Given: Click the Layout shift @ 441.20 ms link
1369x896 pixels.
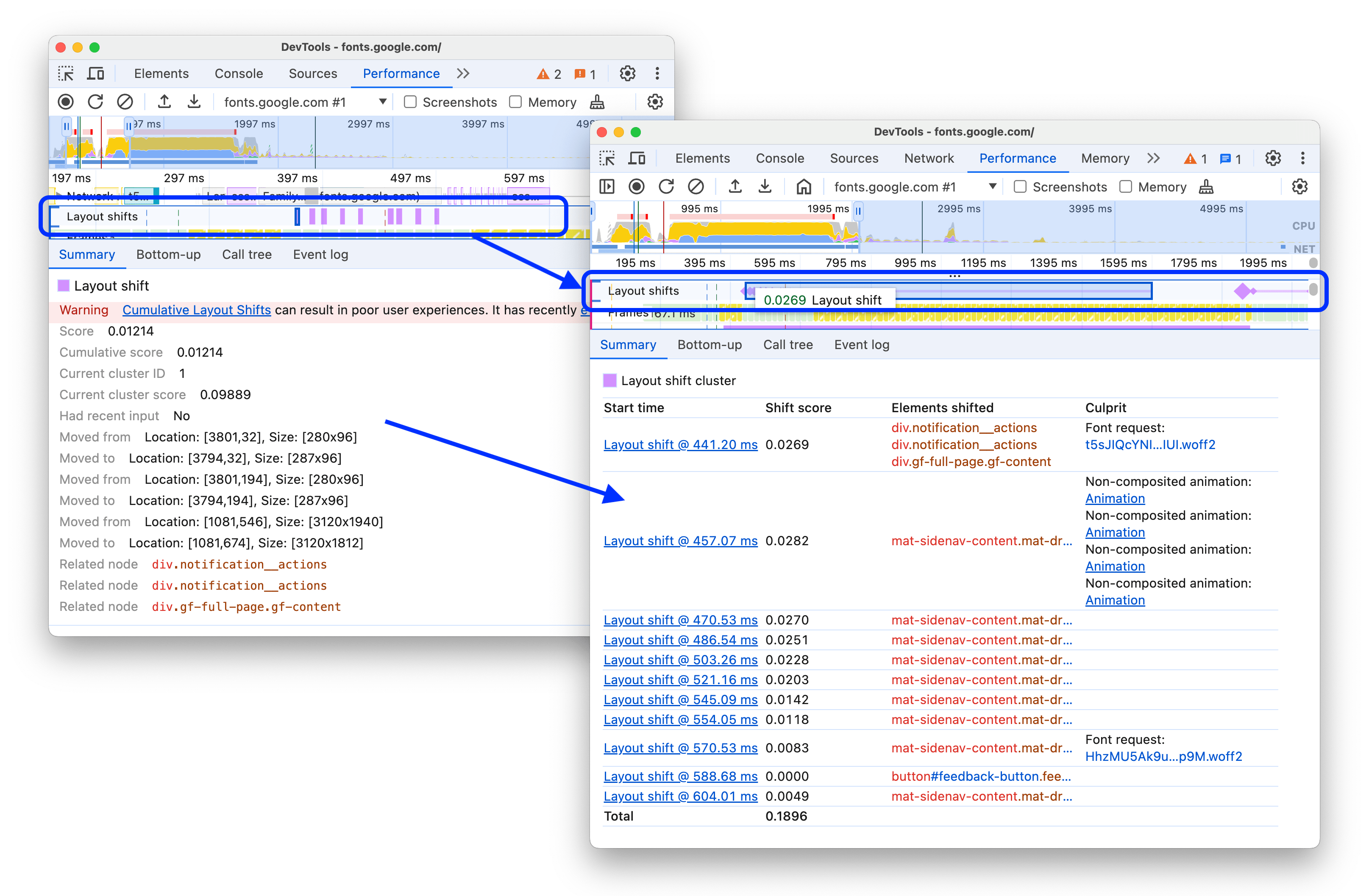Looking at the screenshot, I should click(x=681, y=444).
